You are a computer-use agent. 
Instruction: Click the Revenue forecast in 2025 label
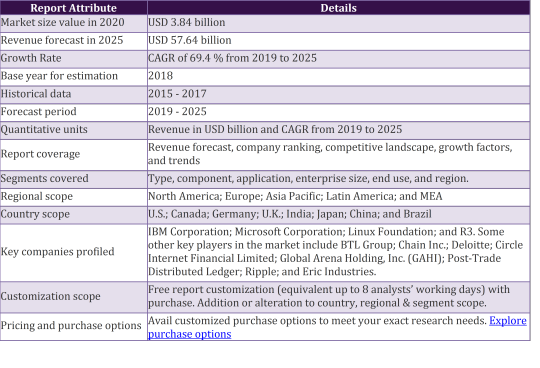(x=62, y=40)
